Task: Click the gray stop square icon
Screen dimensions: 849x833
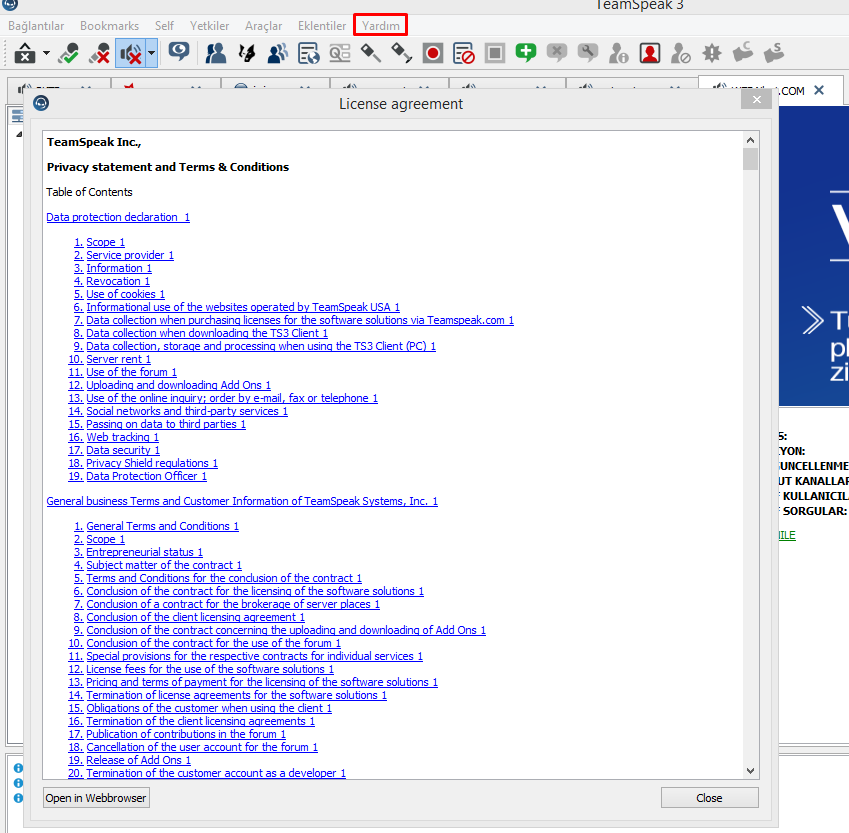Action: point(494,53)
